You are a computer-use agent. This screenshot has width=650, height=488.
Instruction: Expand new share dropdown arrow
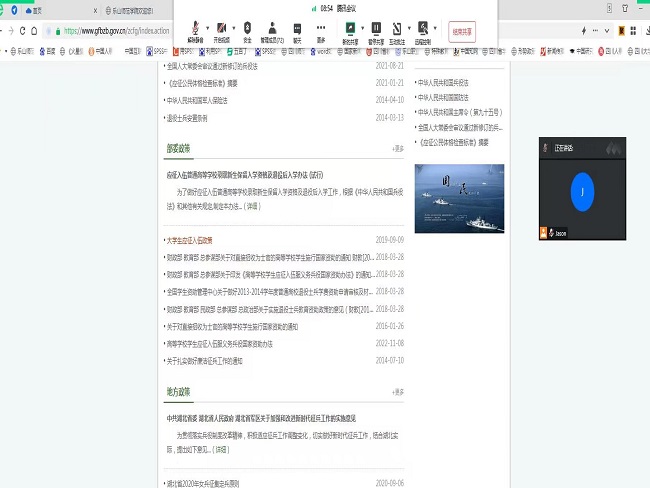click(363, 28)
